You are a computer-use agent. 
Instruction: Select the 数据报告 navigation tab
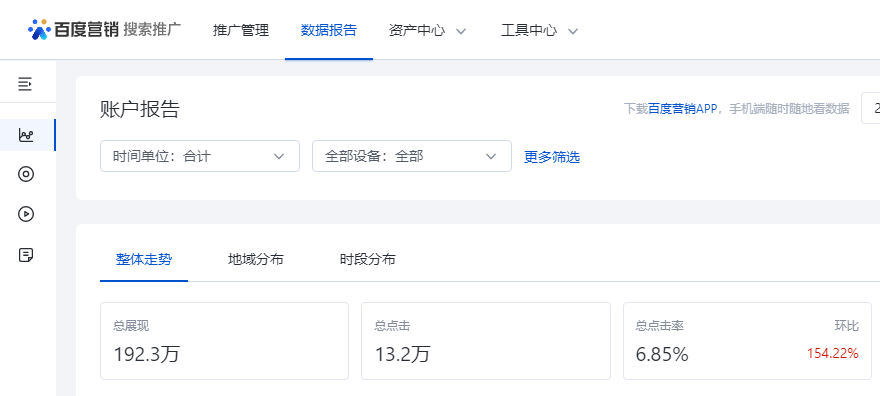329,30
